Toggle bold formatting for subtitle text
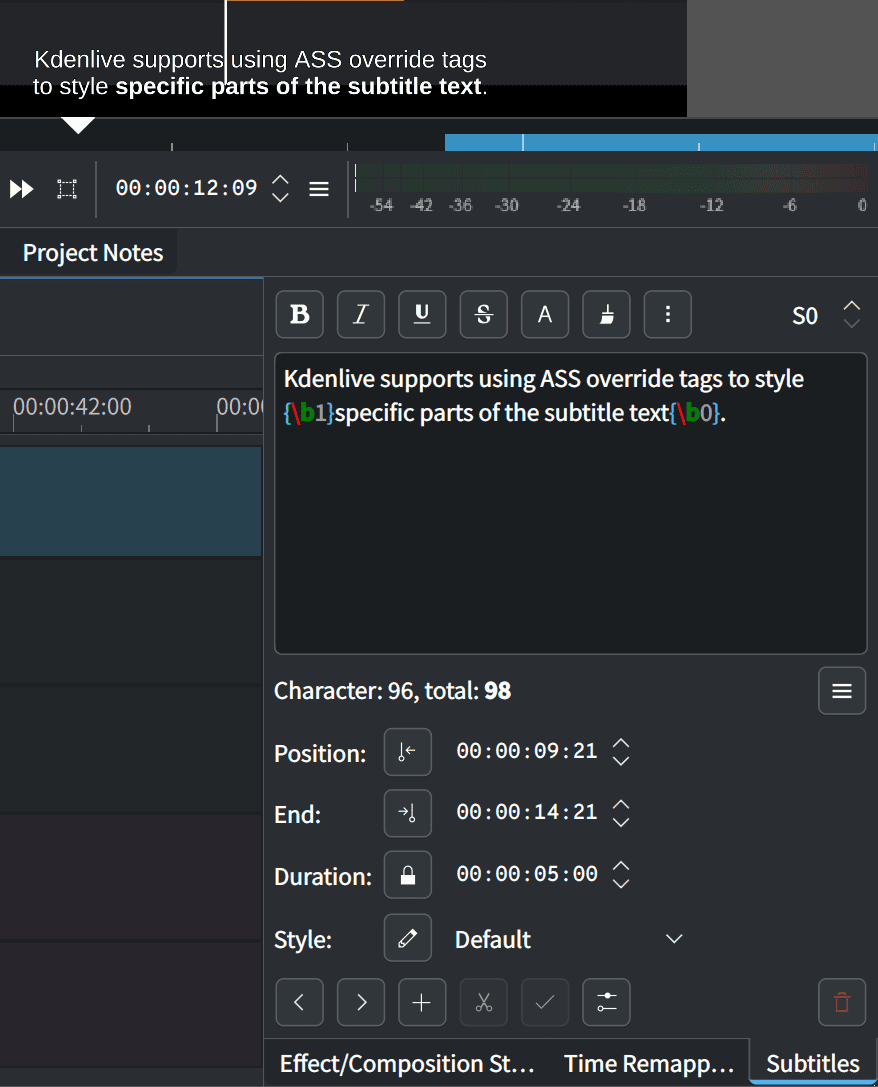 pos(299,314)
